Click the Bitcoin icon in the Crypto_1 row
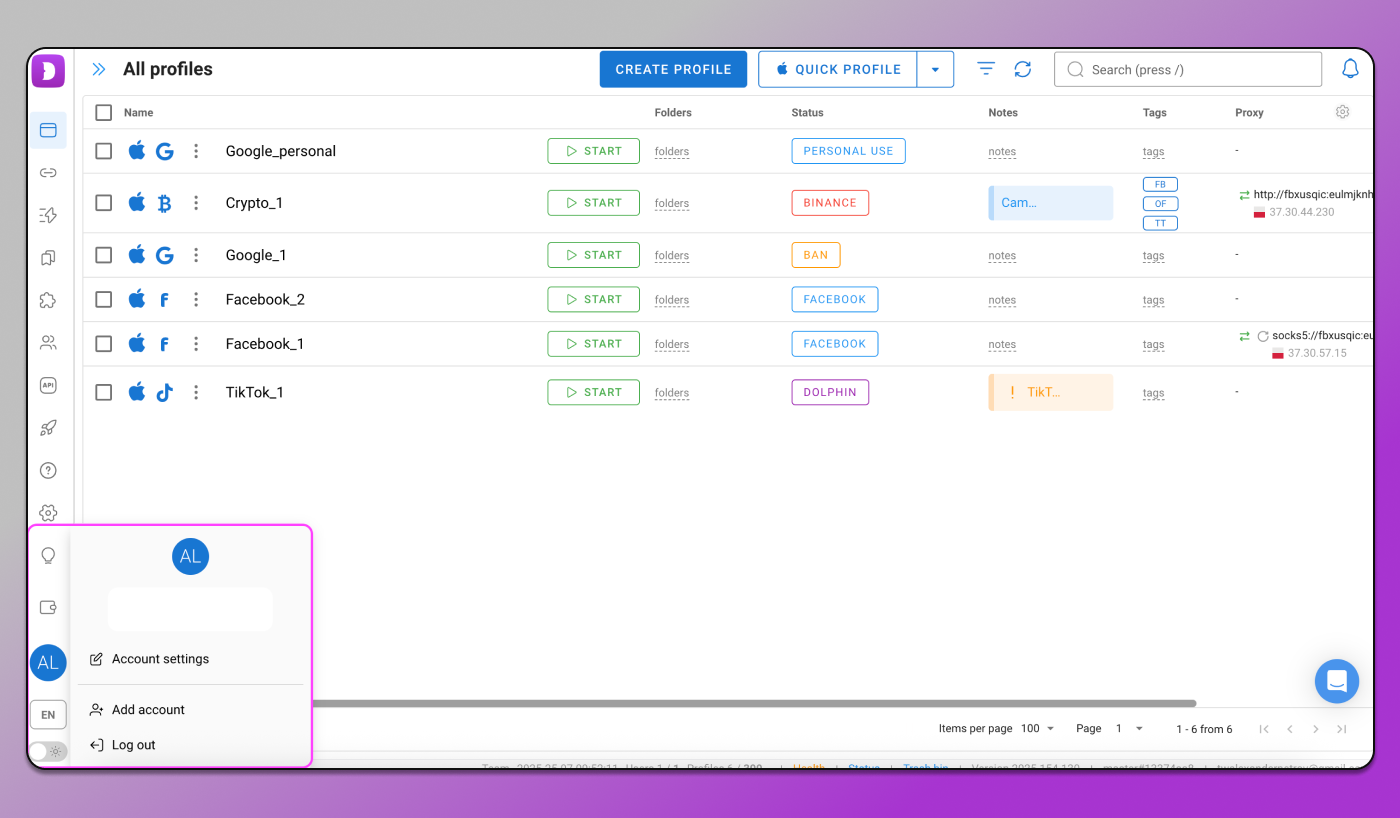 click(165, 203)
